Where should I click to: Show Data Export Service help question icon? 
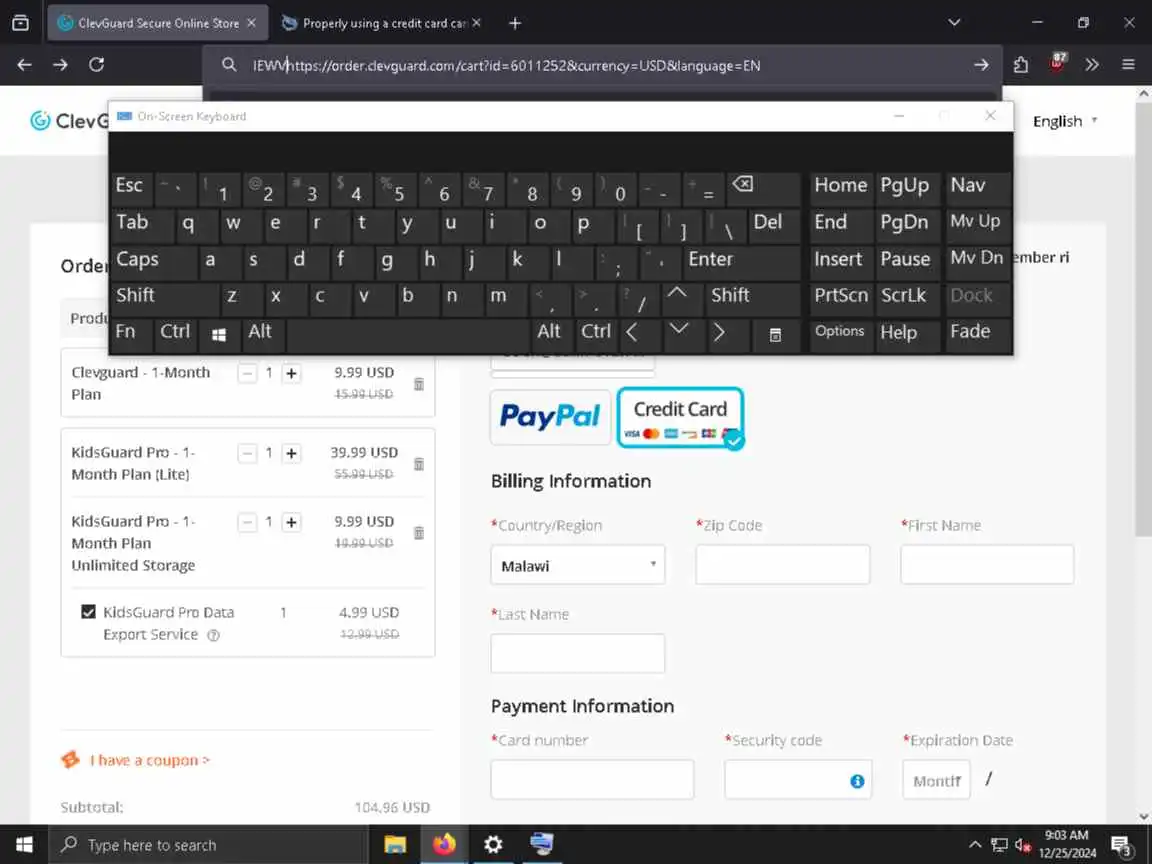[213, 636]
